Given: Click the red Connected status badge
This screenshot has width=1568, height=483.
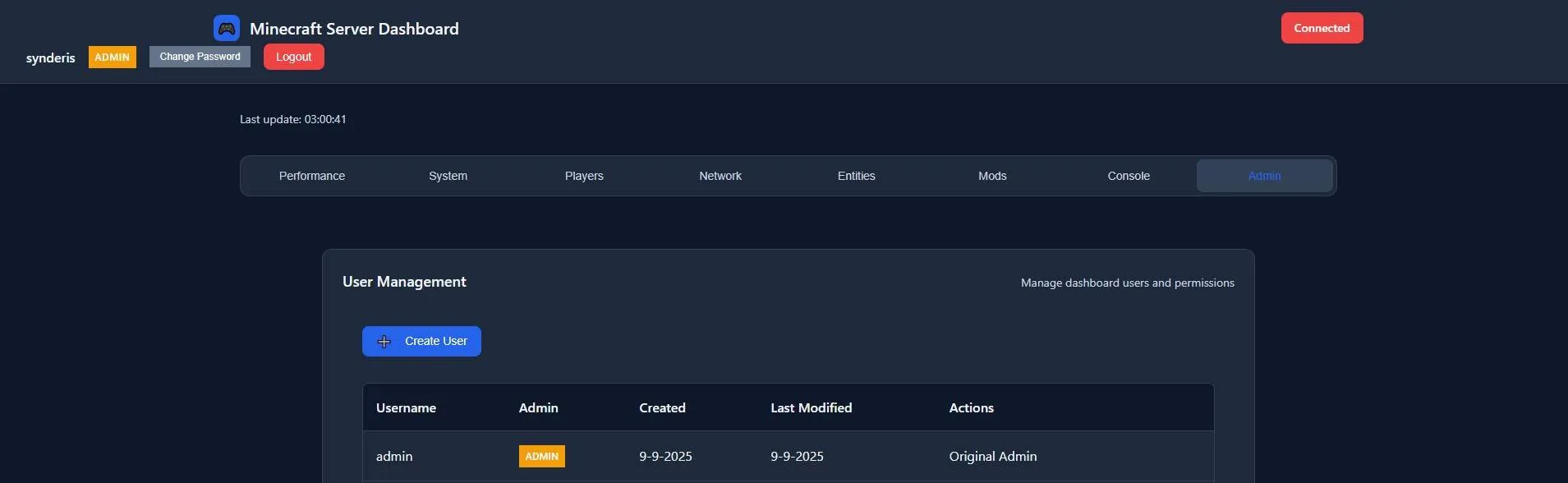Looking at the screenshot, I should click(1322, 28).
